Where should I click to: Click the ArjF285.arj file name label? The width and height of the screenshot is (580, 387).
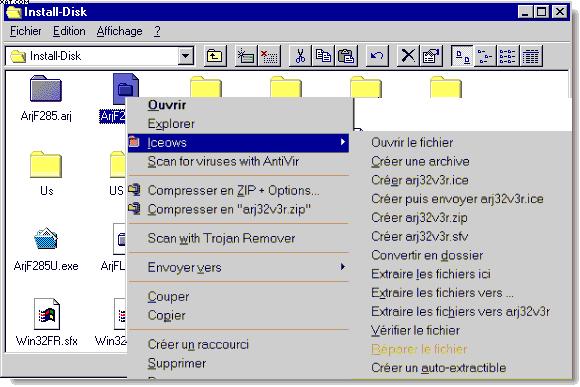[46, 116]
